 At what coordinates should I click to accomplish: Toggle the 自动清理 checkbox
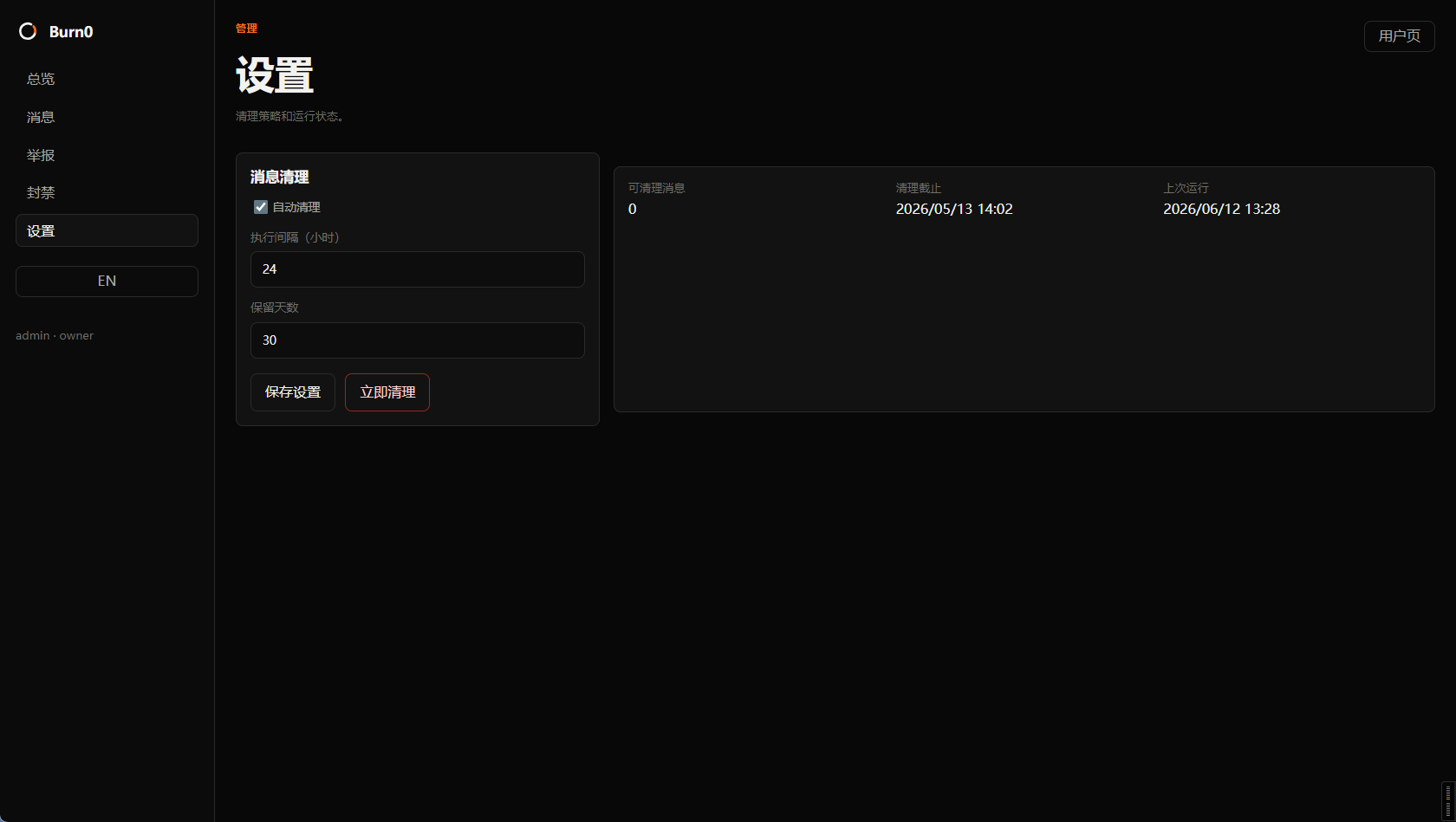click(x=260, y=207)
